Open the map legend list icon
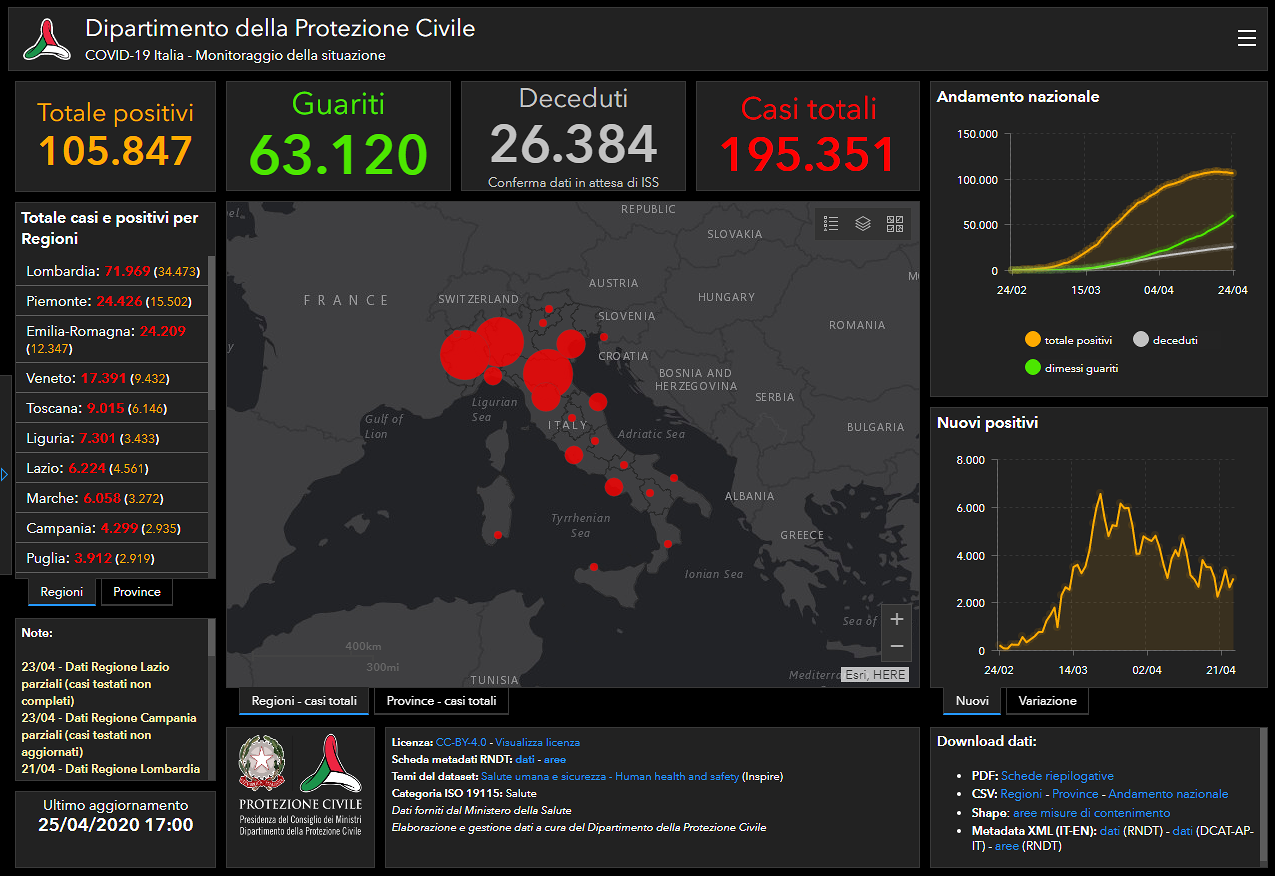1275x876 pixels. point(831,224)
